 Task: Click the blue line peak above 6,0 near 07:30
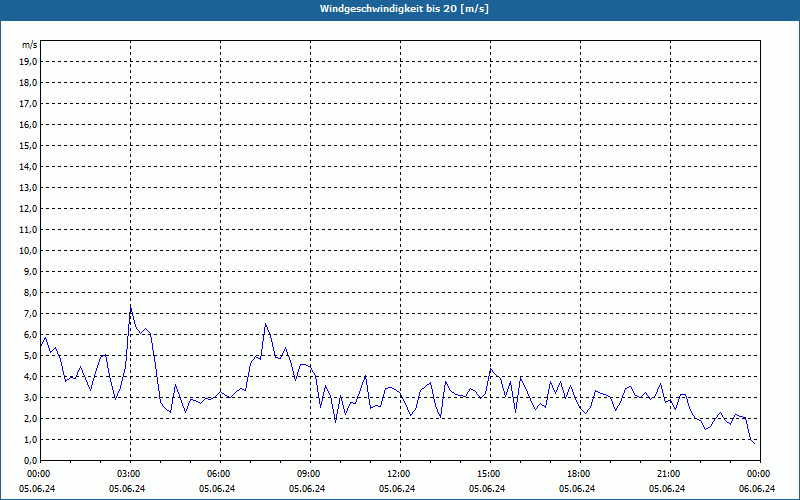(x=266, y=324)
